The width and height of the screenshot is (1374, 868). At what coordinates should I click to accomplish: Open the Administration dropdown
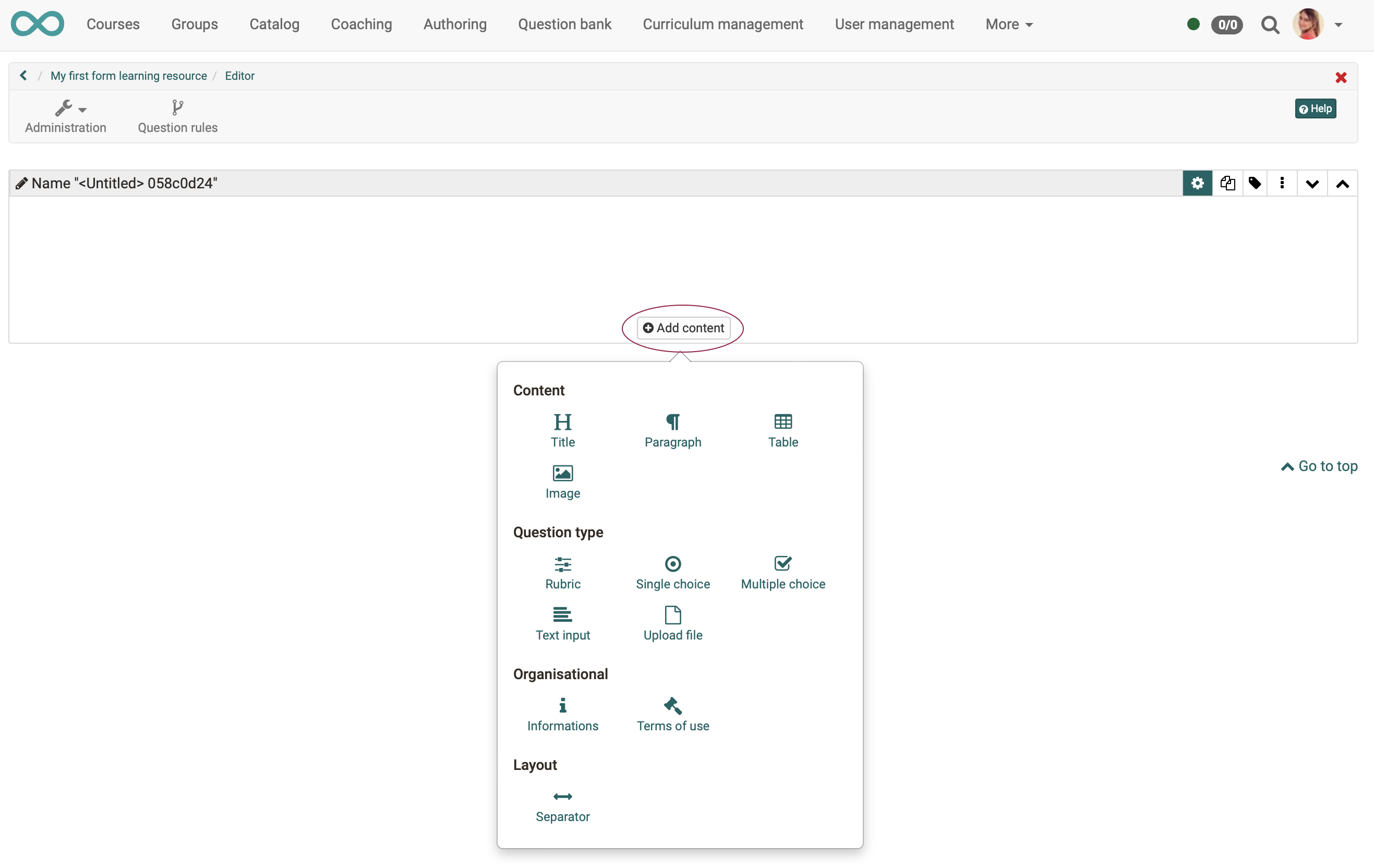point(66,116)
